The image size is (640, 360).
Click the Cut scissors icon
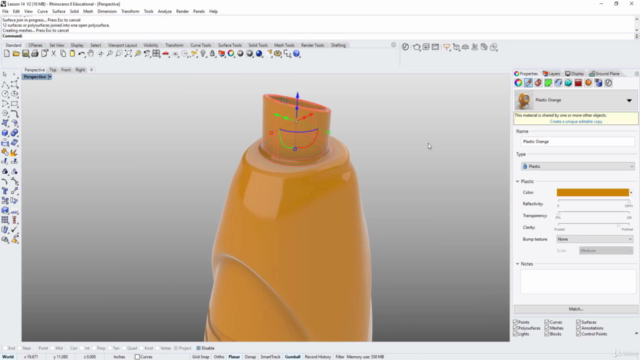53,53
